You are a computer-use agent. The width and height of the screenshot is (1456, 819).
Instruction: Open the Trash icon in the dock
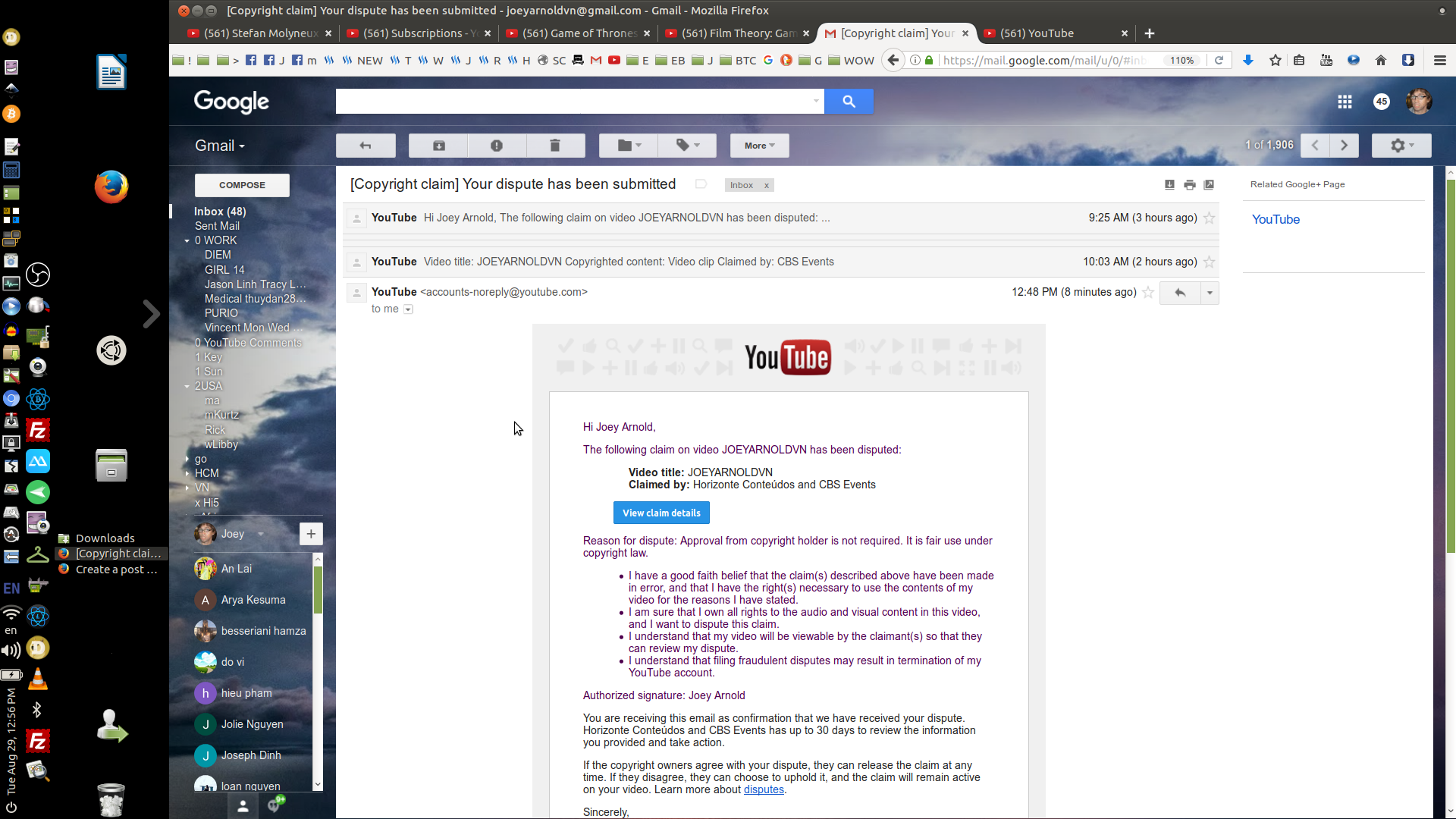pyautogui.click(x=111, y=799)
